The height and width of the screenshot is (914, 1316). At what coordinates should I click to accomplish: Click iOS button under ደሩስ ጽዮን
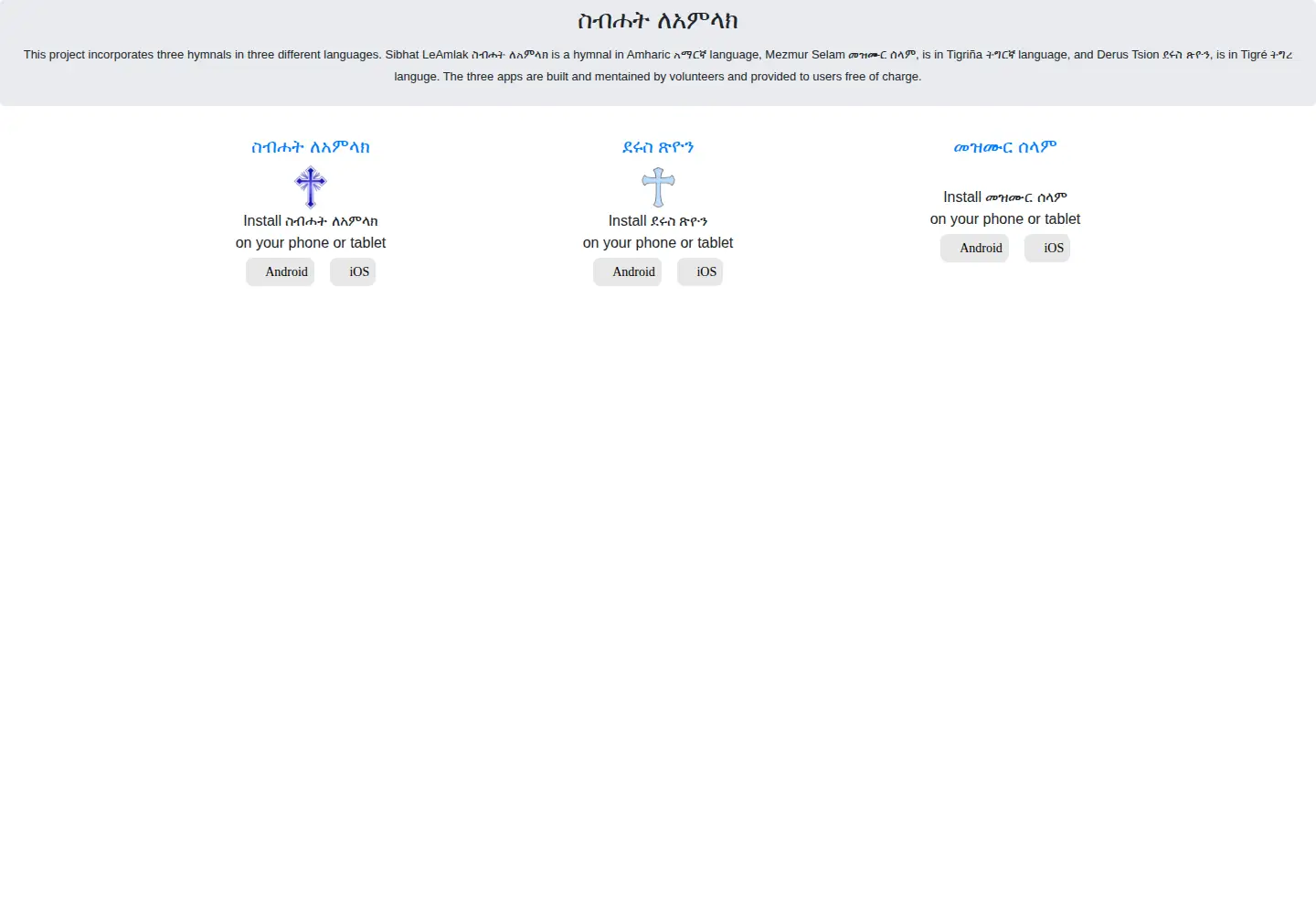700,271
